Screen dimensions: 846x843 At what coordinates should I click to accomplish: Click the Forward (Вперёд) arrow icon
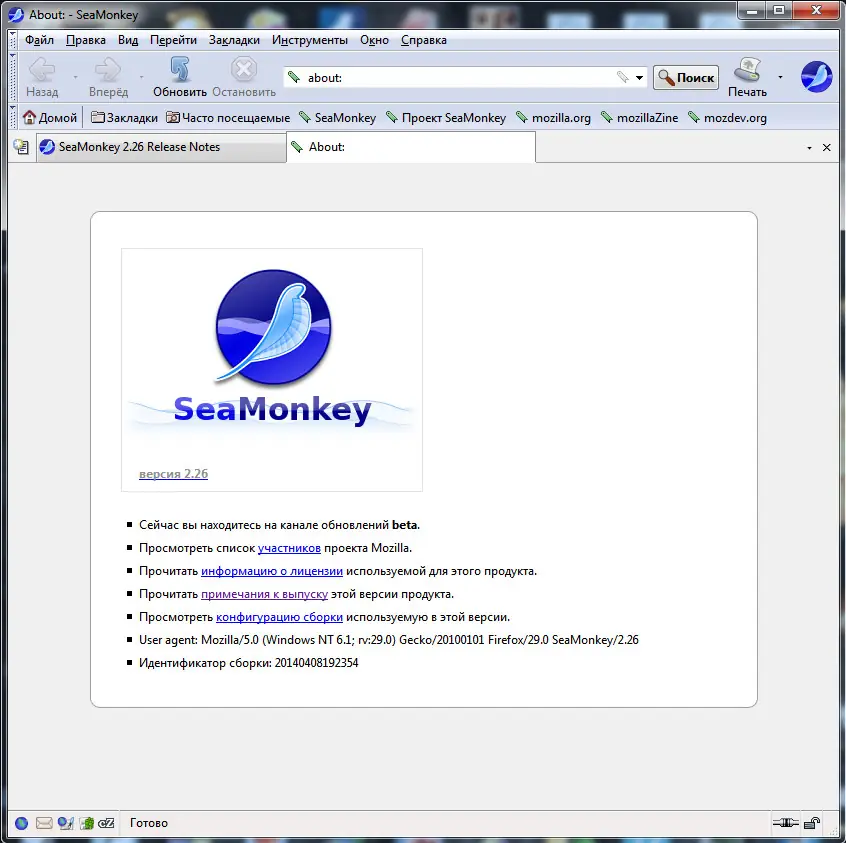click(x=108, y=70)
